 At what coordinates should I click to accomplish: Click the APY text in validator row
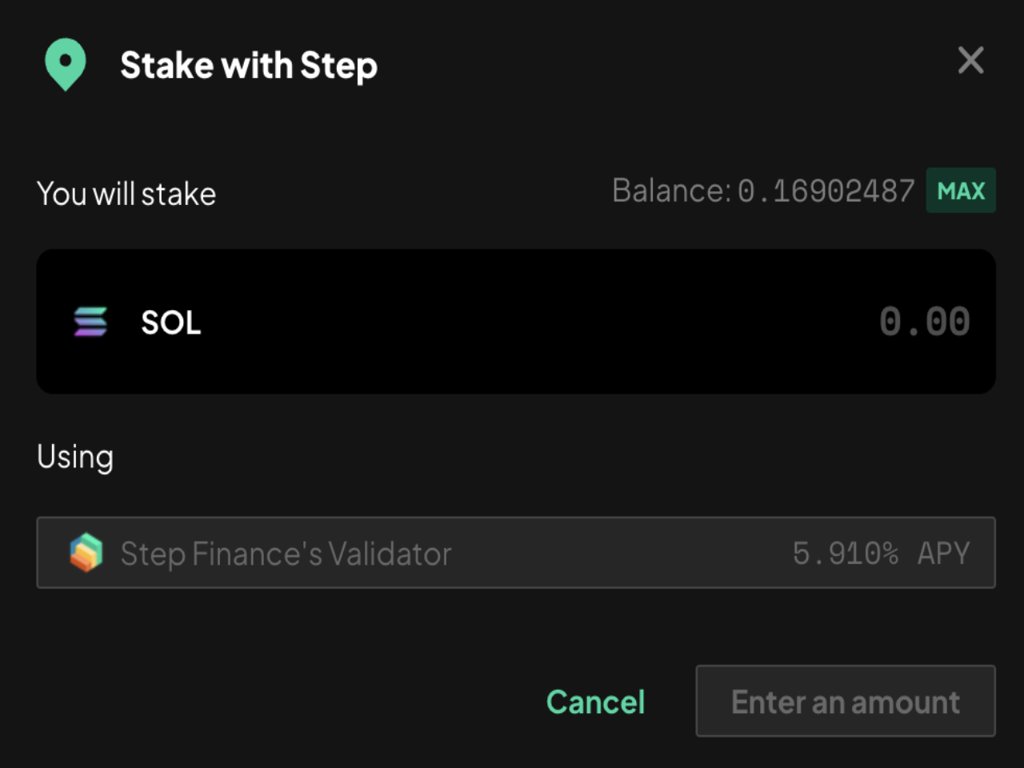943,553
